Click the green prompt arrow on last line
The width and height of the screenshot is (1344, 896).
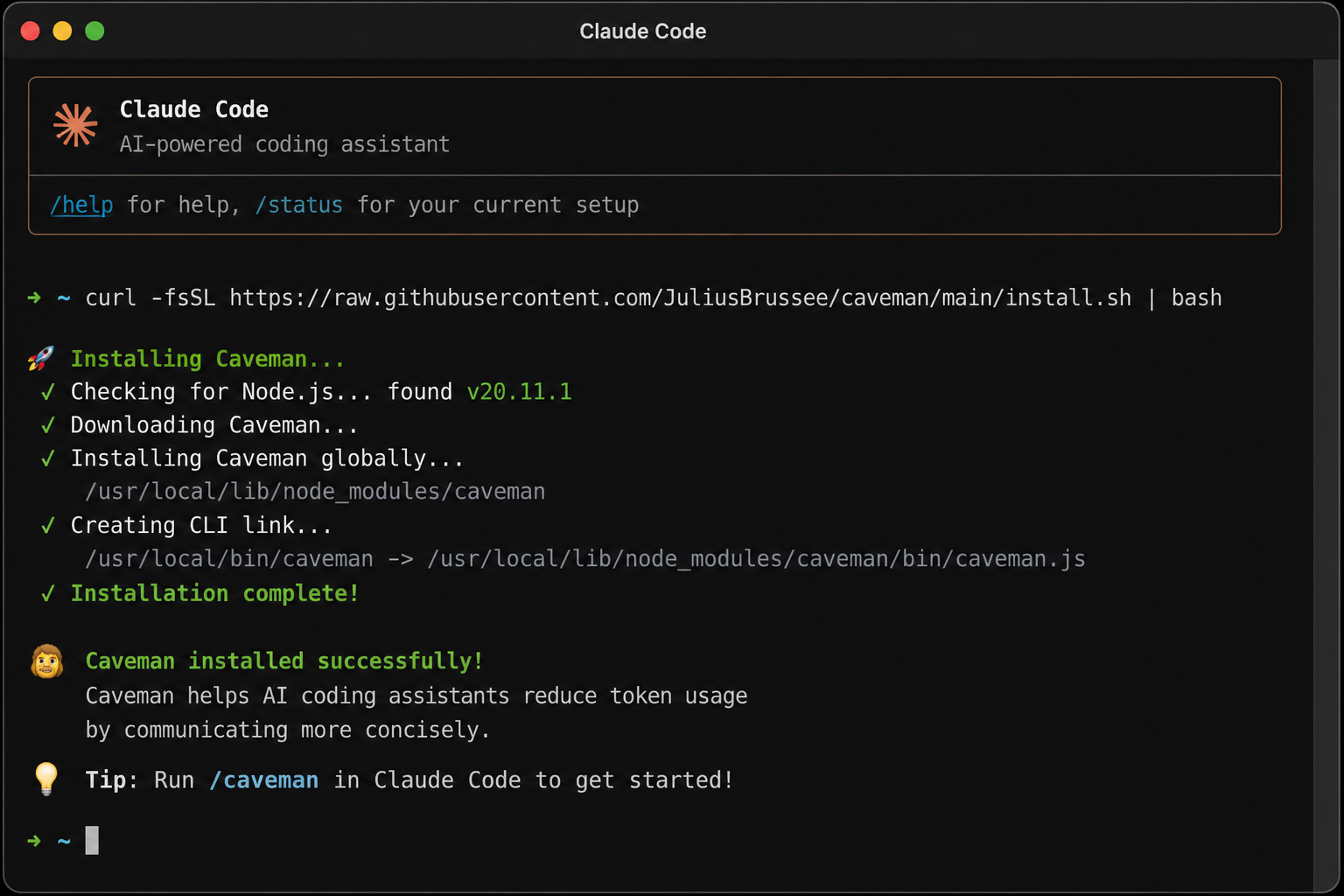[x=34, y=841]
